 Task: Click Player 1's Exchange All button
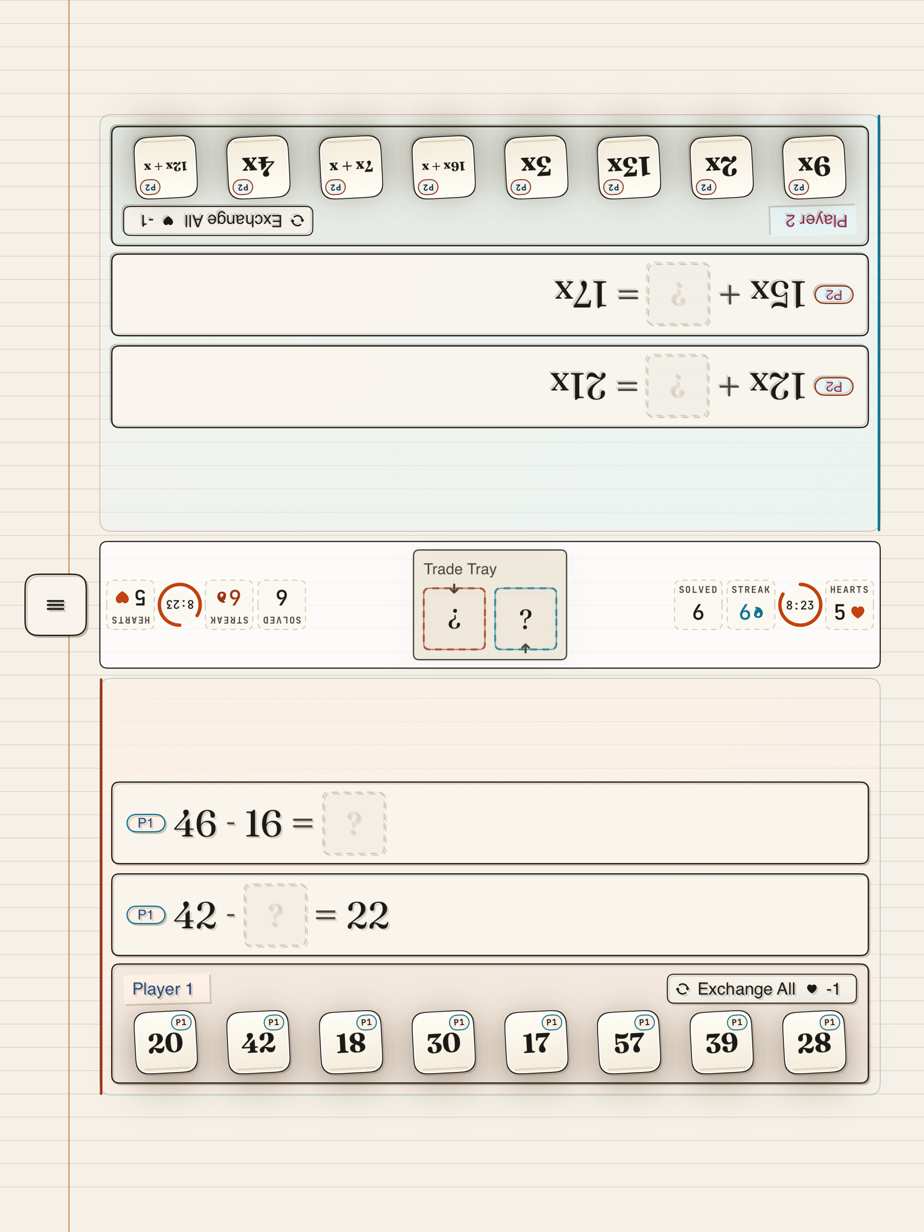(762, 989)
